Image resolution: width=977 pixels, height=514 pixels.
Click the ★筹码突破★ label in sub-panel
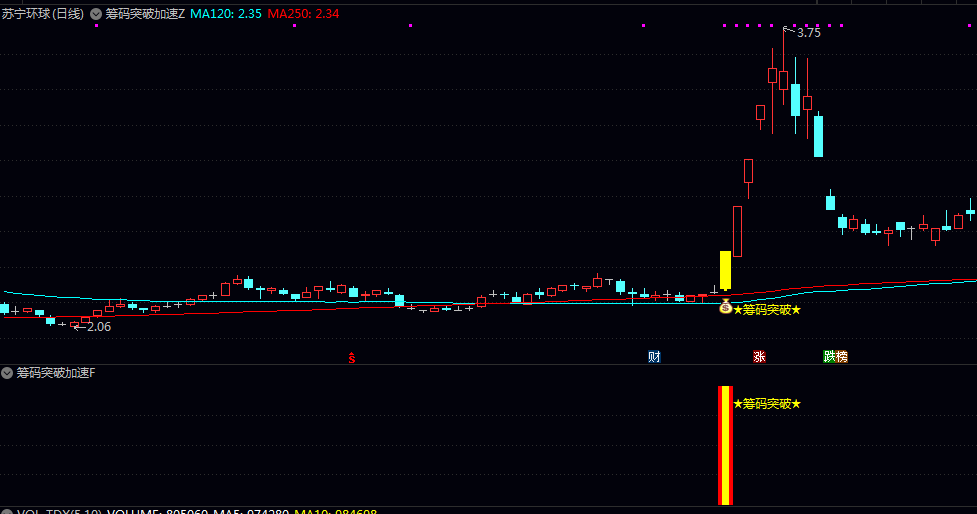[767, 404]
